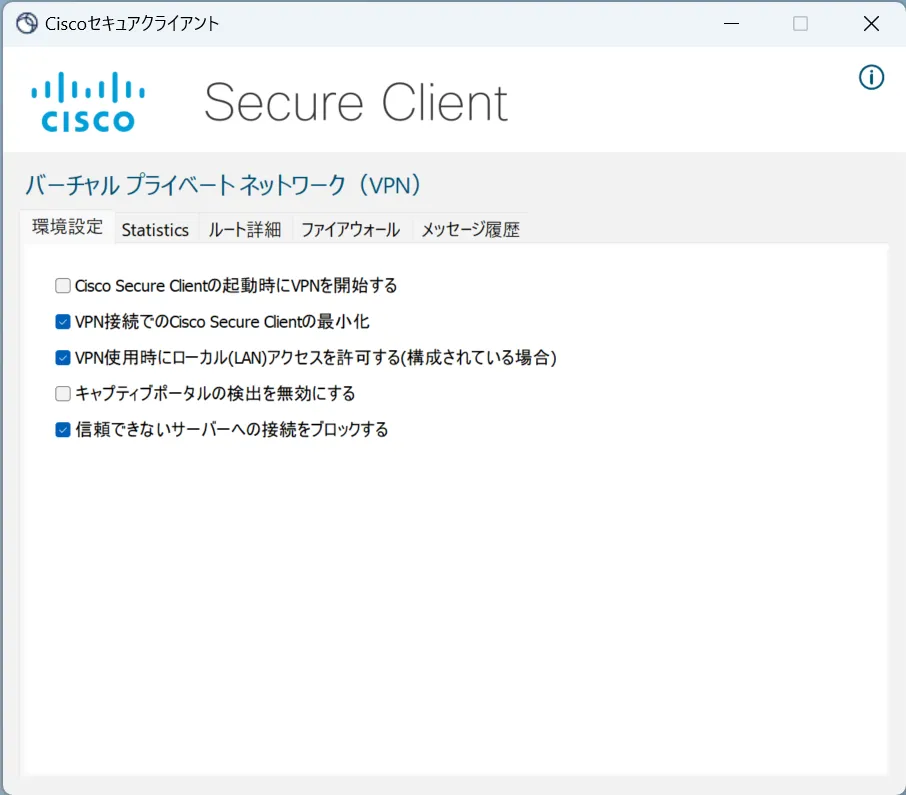Click the large Secure Client header text

click(356, 102)
